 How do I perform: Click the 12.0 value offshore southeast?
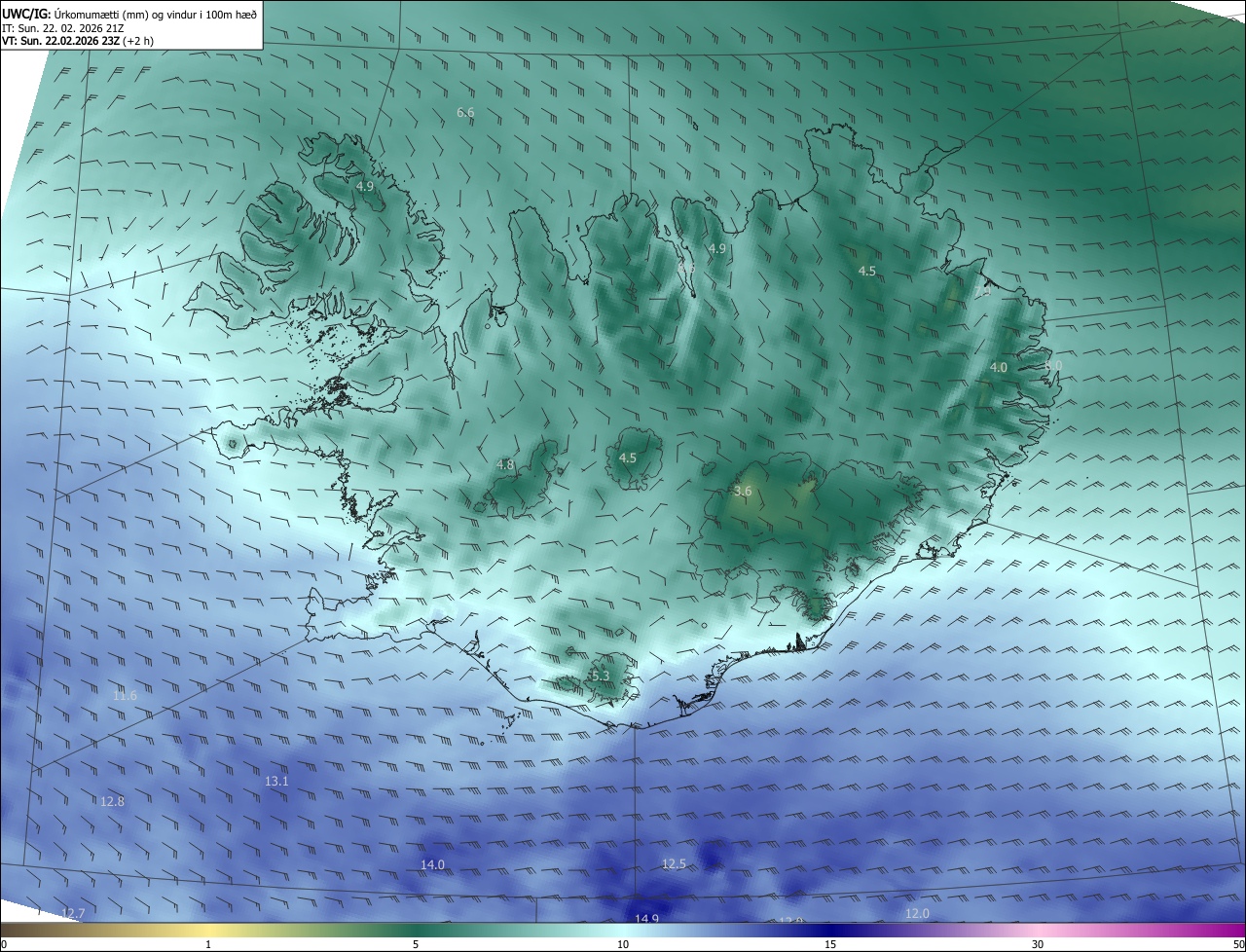(917, 913)
